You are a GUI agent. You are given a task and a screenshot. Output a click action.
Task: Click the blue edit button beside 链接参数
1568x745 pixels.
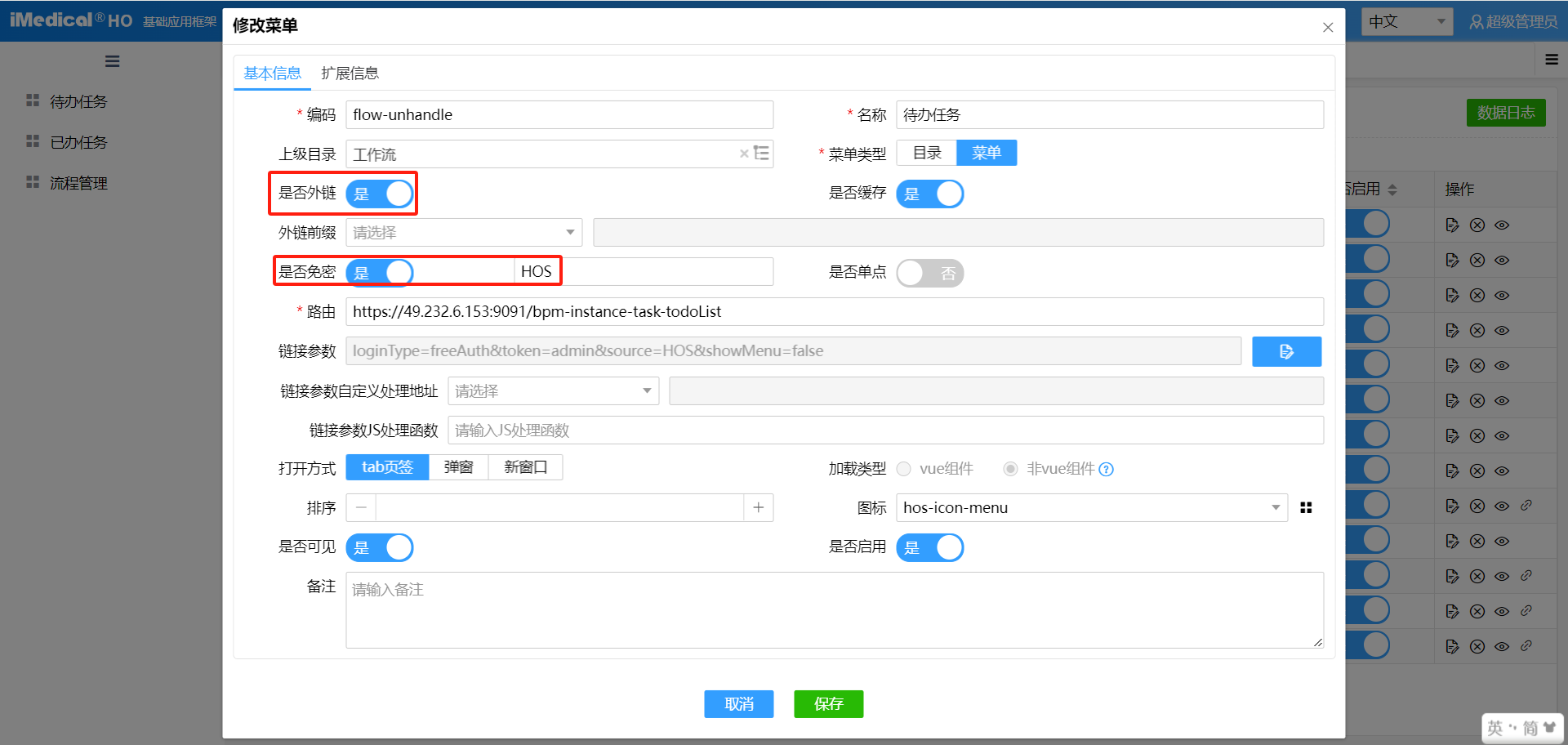pos(1286,351)
